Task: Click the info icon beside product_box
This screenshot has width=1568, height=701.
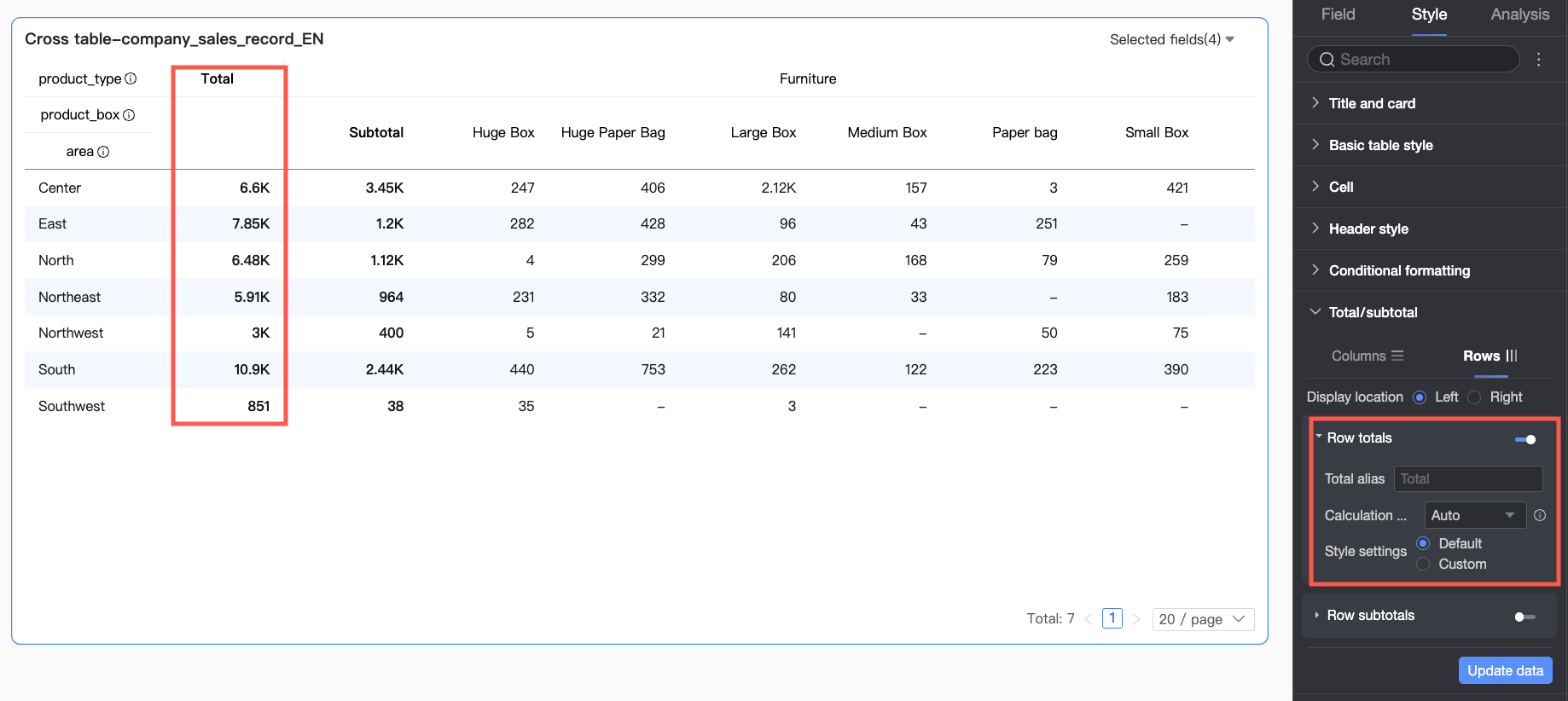Action: pyautogui.click(x=129, y=115)
